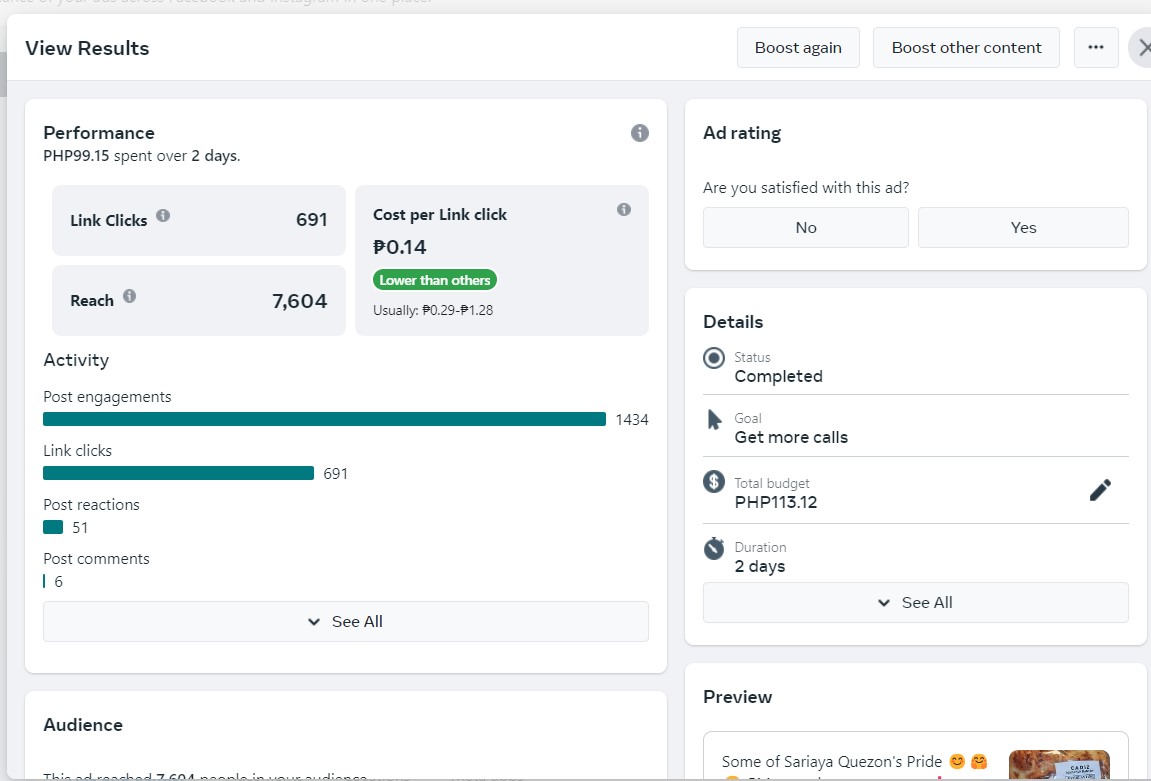Answer No to ad satisfaction
Screen dimensions: 1151x781
point(806,228)
